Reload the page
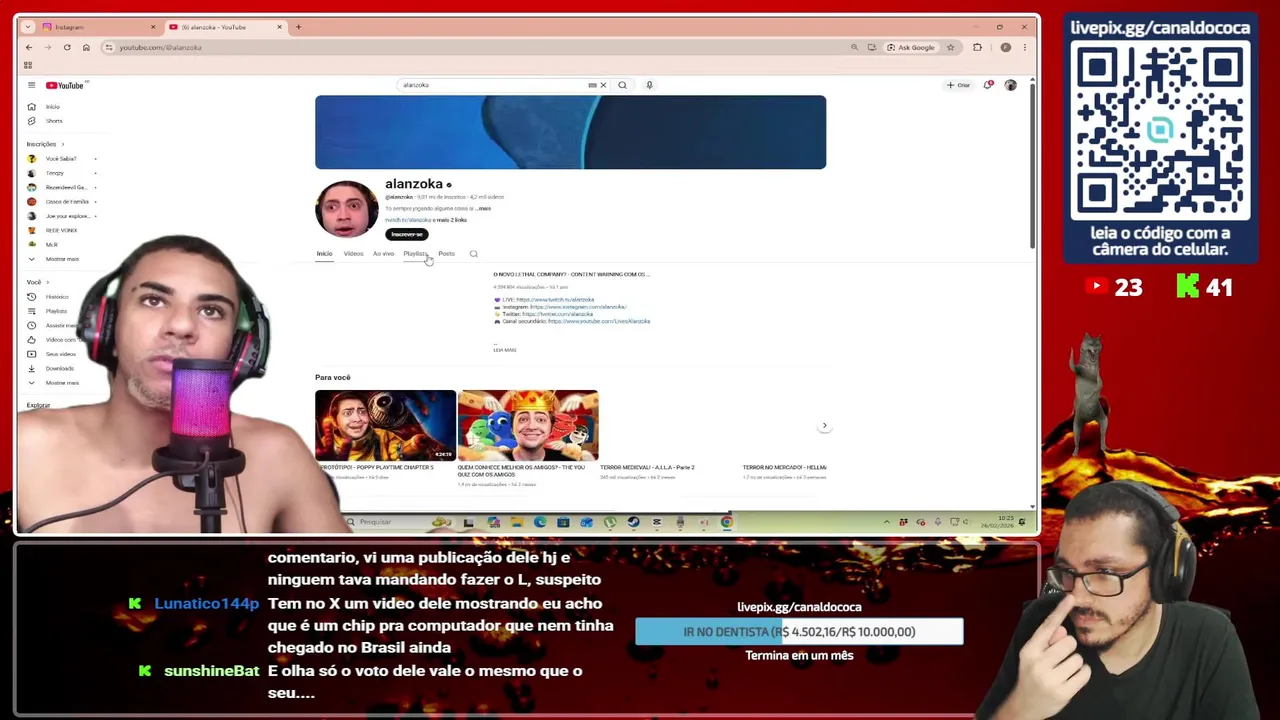This screenshot has width=1280, height=720. coord(67,47)
